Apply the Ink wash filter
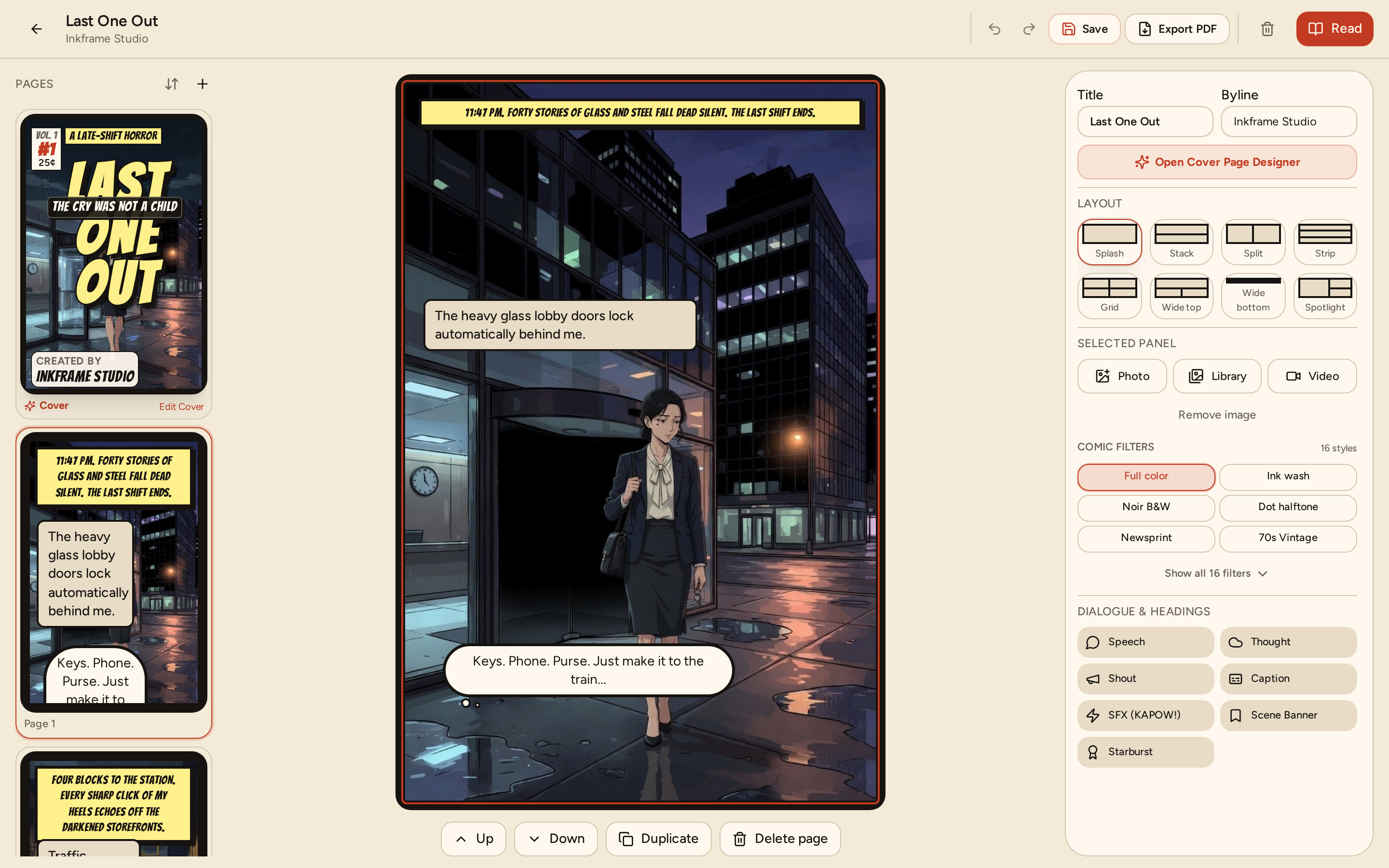The width and height of the screenshot is (1389, 868). pos(1288,476)
